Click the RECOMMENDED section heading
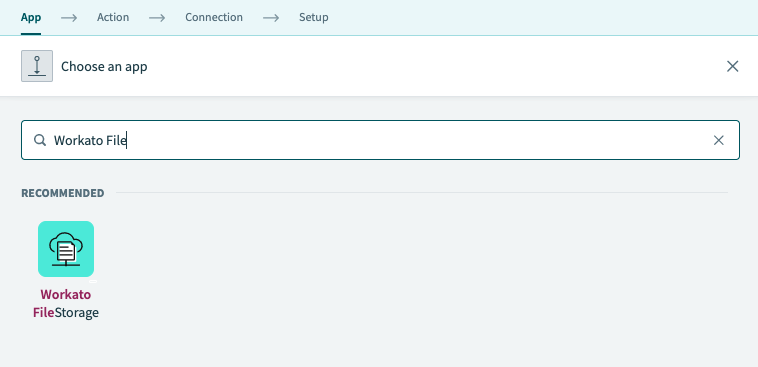This screenshot has height=367, width=758. pyautogui.click(x=63, y=193)
